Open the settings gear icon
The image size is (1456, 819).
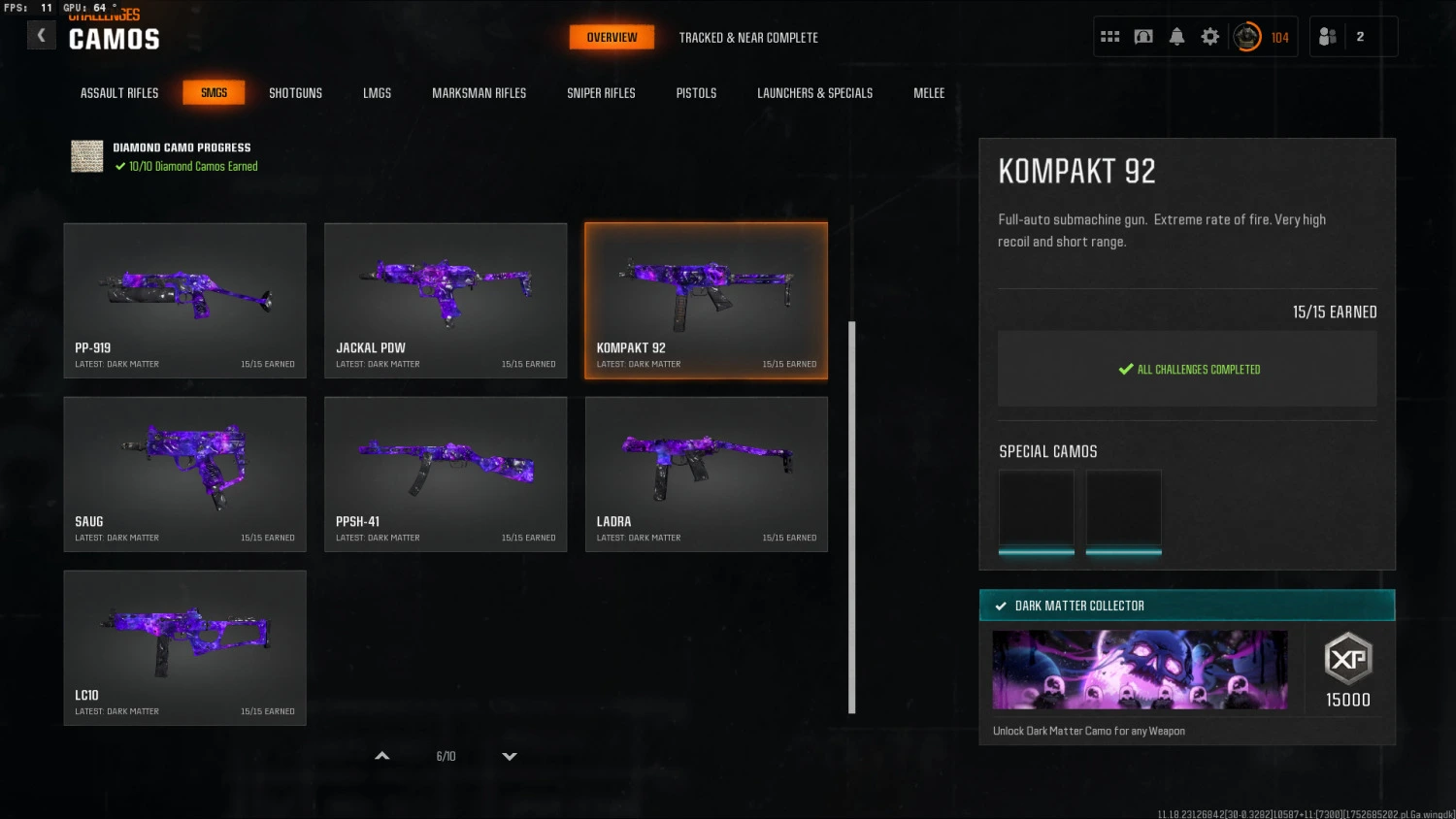pyautogui.click(x=1209, y=37)
